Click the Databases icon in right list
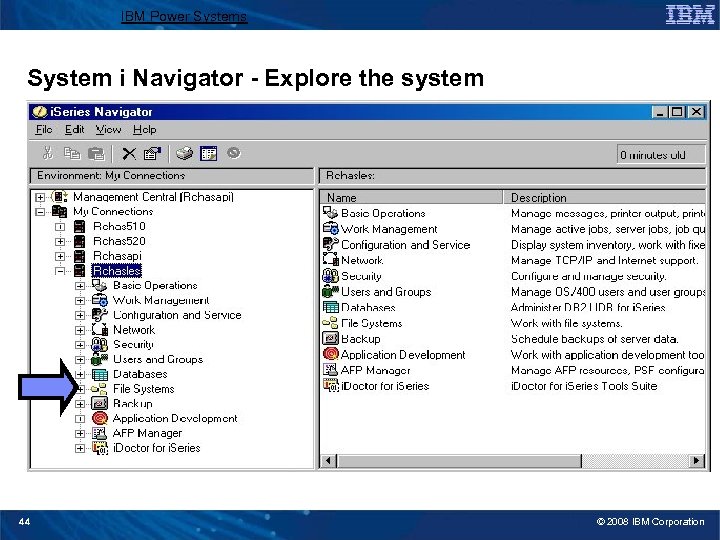The width and height of the screenshot is (720, 540). coord(331,307)
